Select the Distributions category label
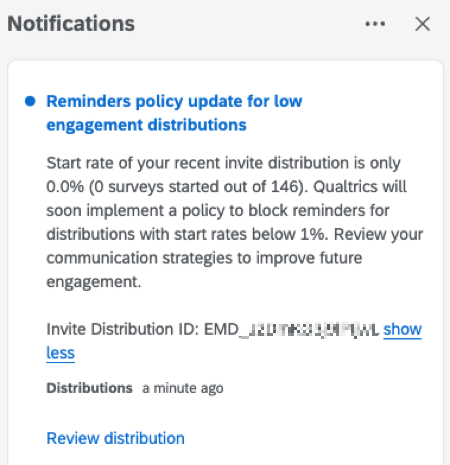450x465 pixels. (x=89, y=388)
